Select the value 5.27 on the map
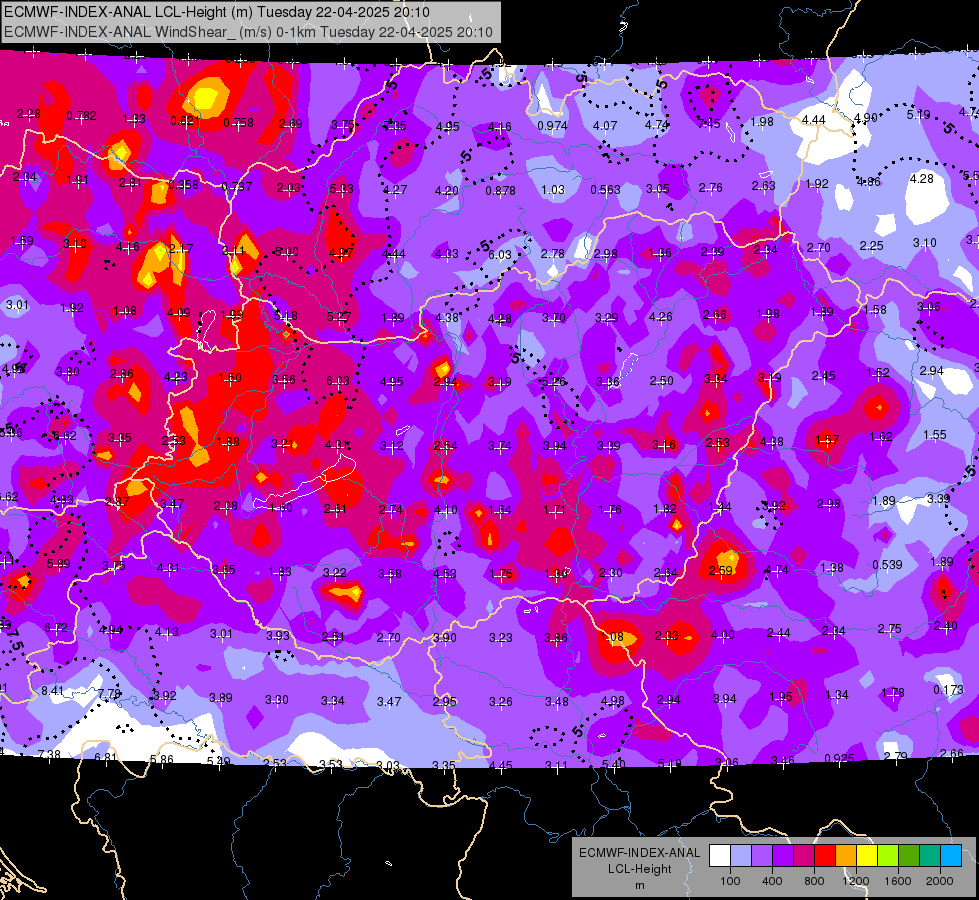979x900 pixels. [x=339, y=316]
